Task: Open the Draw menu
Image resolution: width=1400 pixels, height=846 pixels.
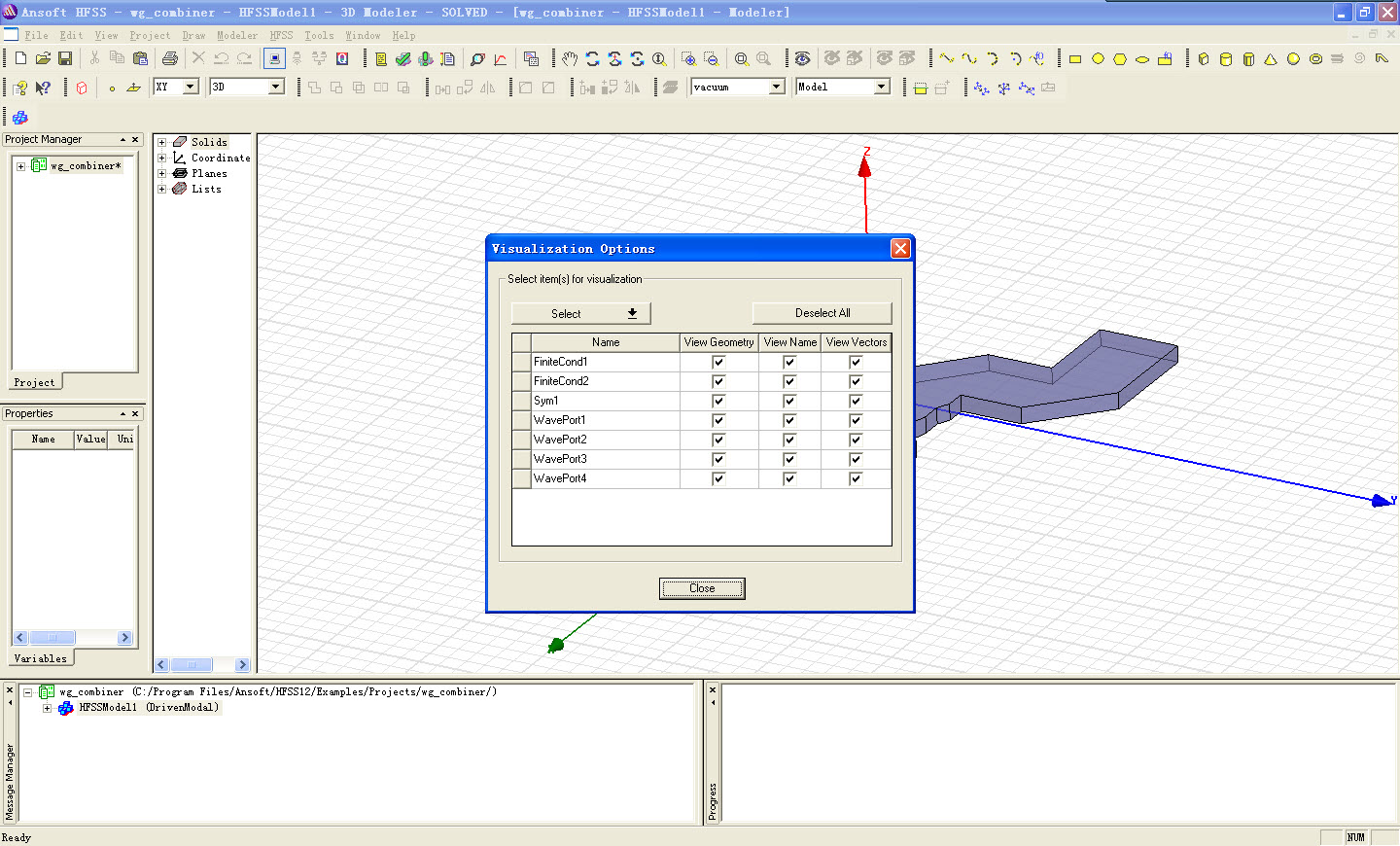Action: click(193, 35)
